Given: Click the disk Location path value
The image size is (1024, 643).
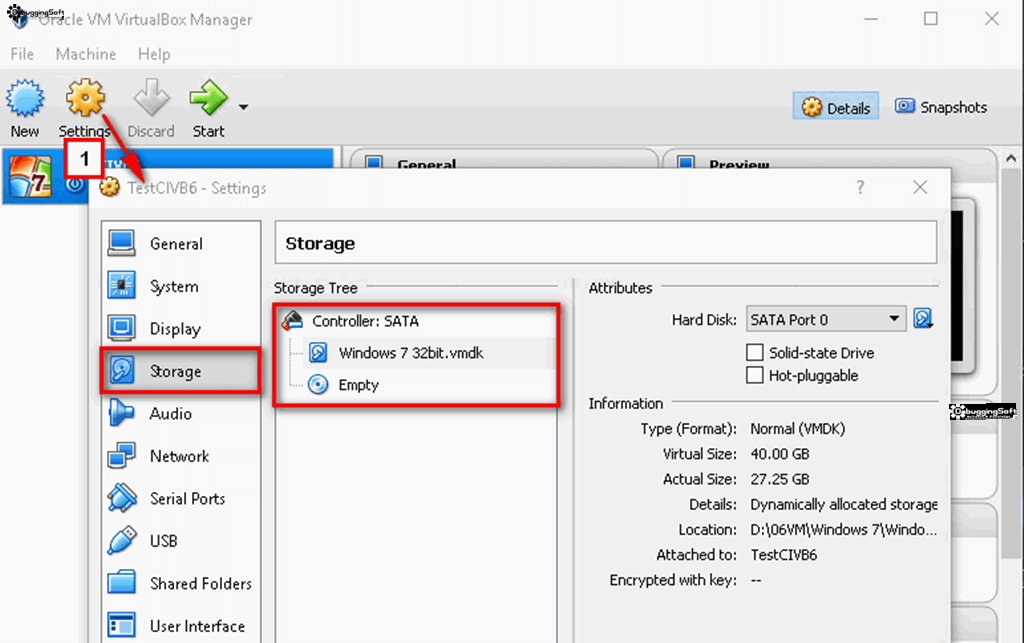Looking at the screenshot, I should coord(844,529).
